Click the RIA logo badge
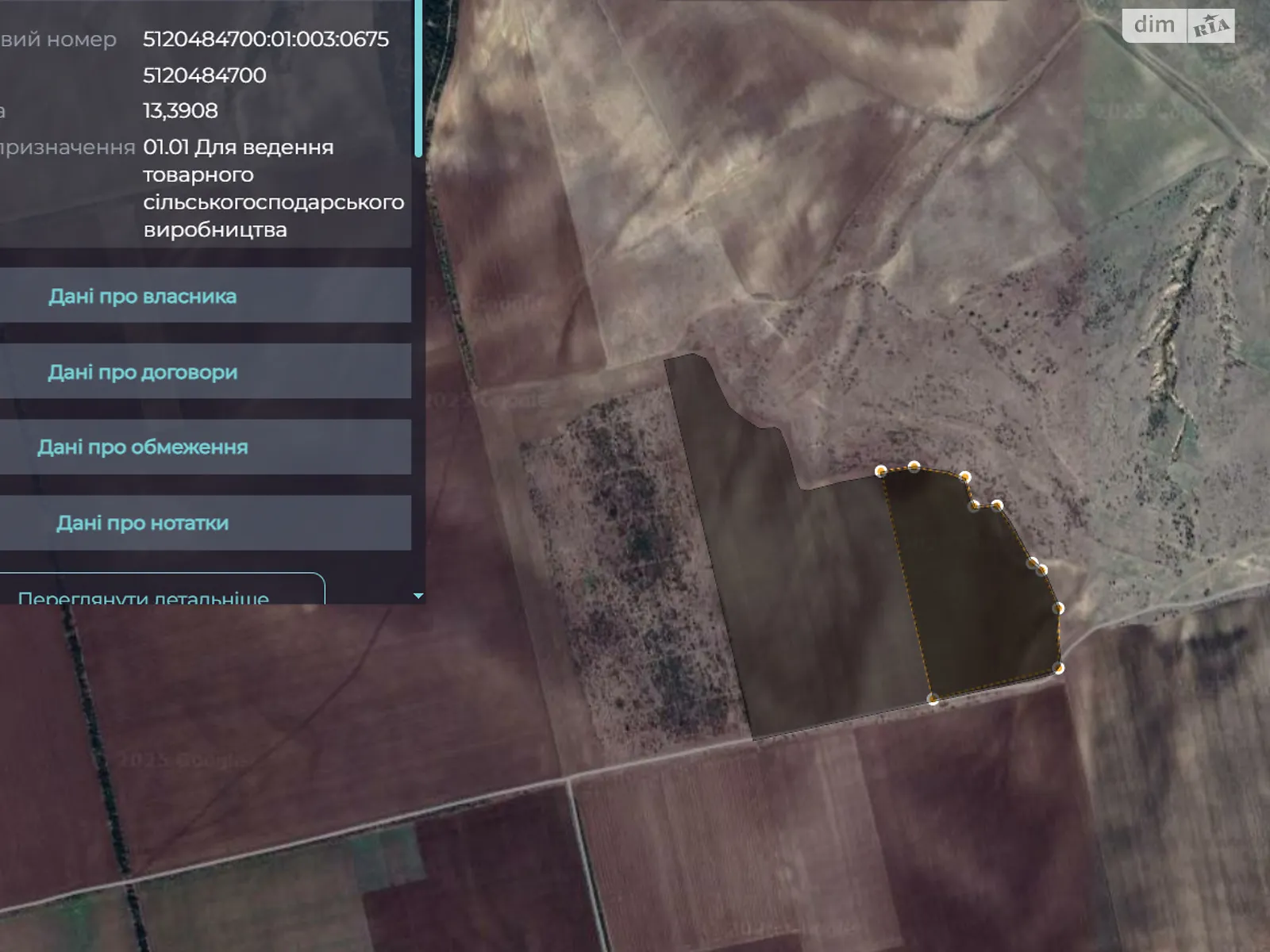Viewport: 1270px width, 952px height. [x=1211, y=26]
